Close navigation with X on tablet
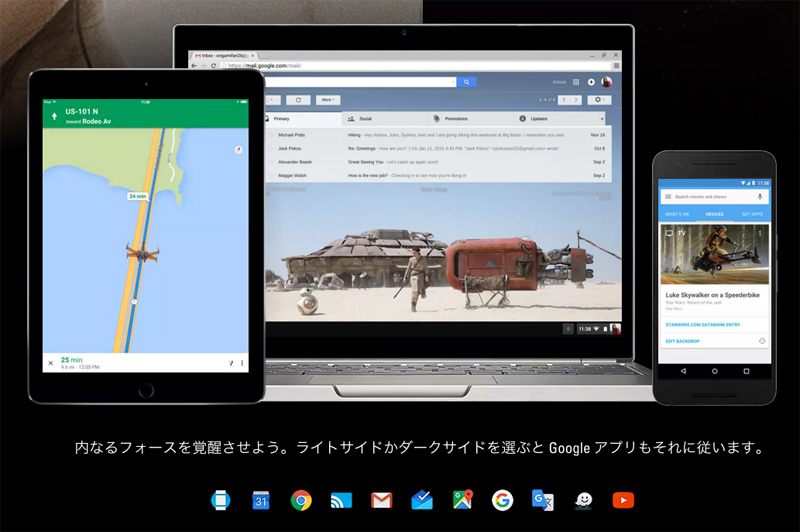Screen dimensions: 800x532 tap(51, 363)
